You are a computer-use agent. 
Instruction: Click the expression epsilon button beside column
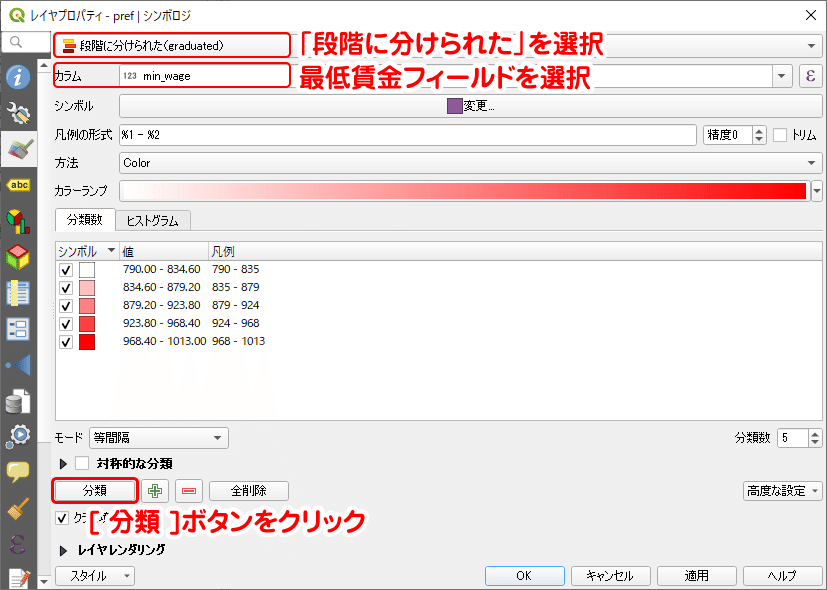[x=811, y=75]
